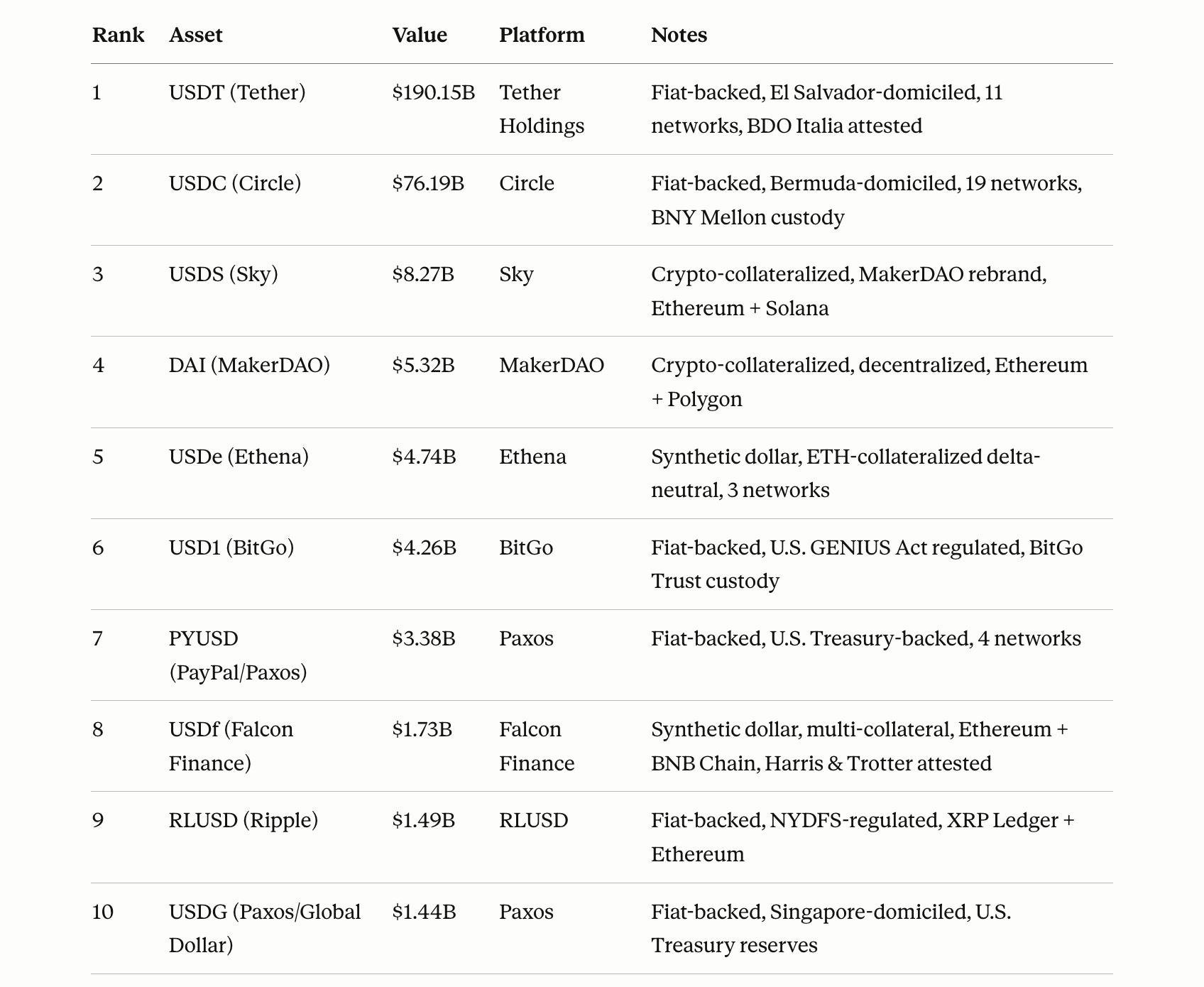Click the $76.19B value
The width and height of the screenshot is (1204, 987).
pyautogui.click(x=427, y=183)
